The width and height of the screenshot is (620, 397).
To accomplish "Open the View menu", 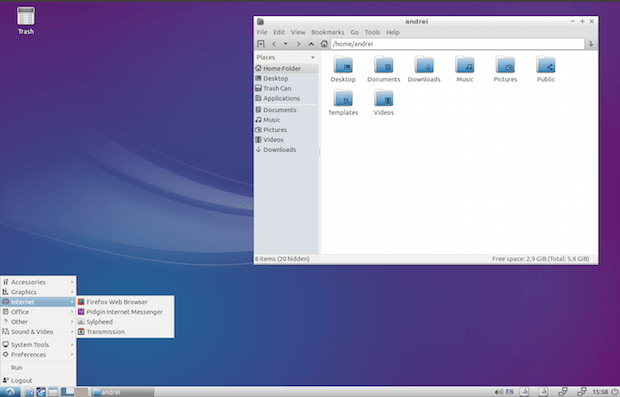I will (x=298, y=32).
